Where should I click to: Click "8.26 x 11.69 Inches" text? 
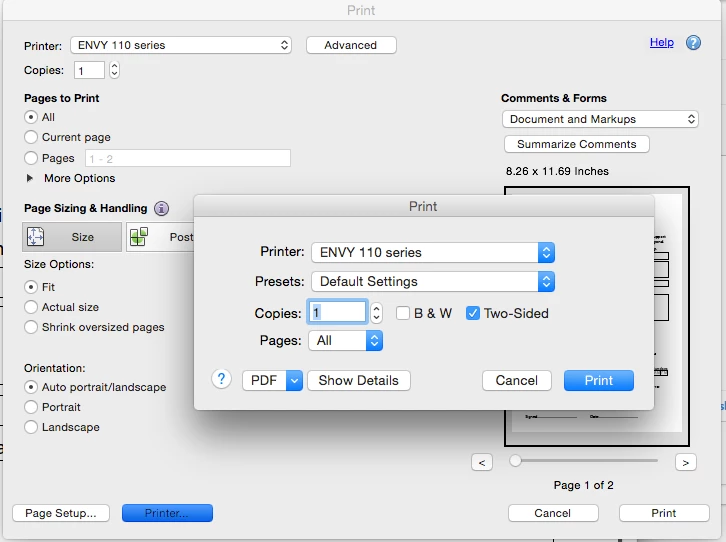(x=557, y=171)
